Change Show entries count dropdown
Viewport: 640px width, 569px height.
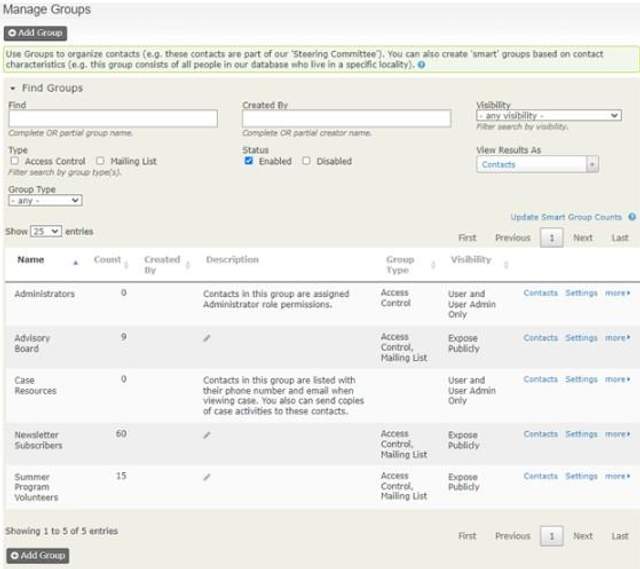[46, 231]
